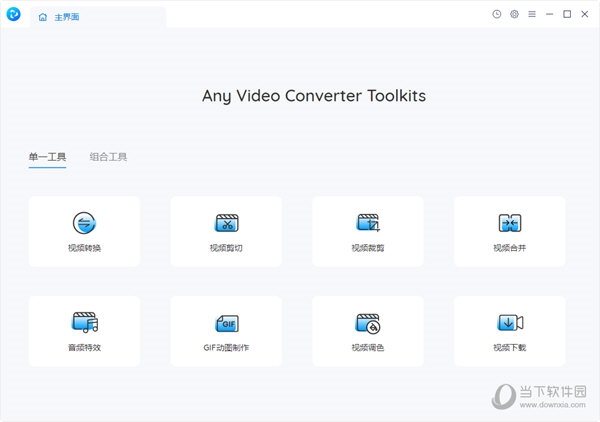Image resolution: width=600 pixels, height=422 pixels.
Task: Click the Any Video Converter Toolkits heading
Action: pyautogui.click(x=314, y=96)
